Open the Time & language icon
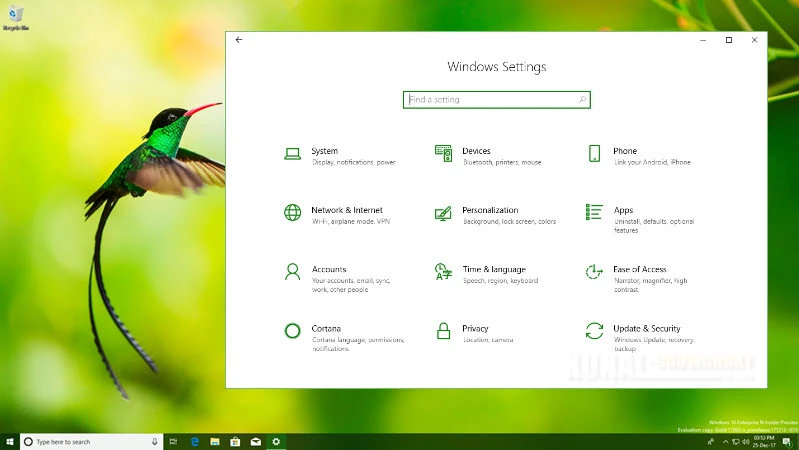 tap(443, 272)
